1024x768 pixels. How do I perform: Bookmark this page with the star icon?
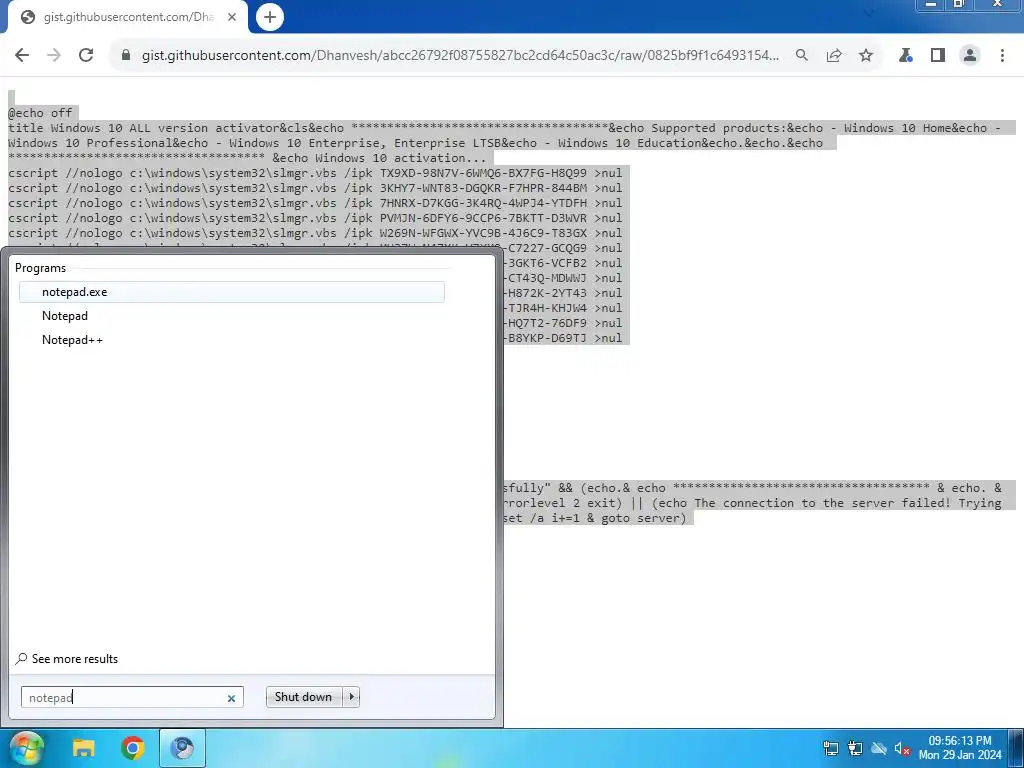(866, 56)
